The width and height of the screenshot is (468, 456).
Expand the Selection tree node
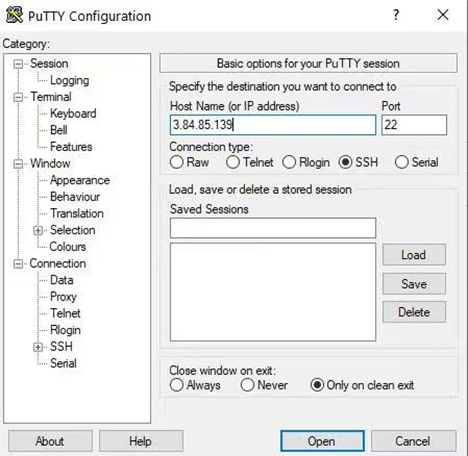point(38,230)
